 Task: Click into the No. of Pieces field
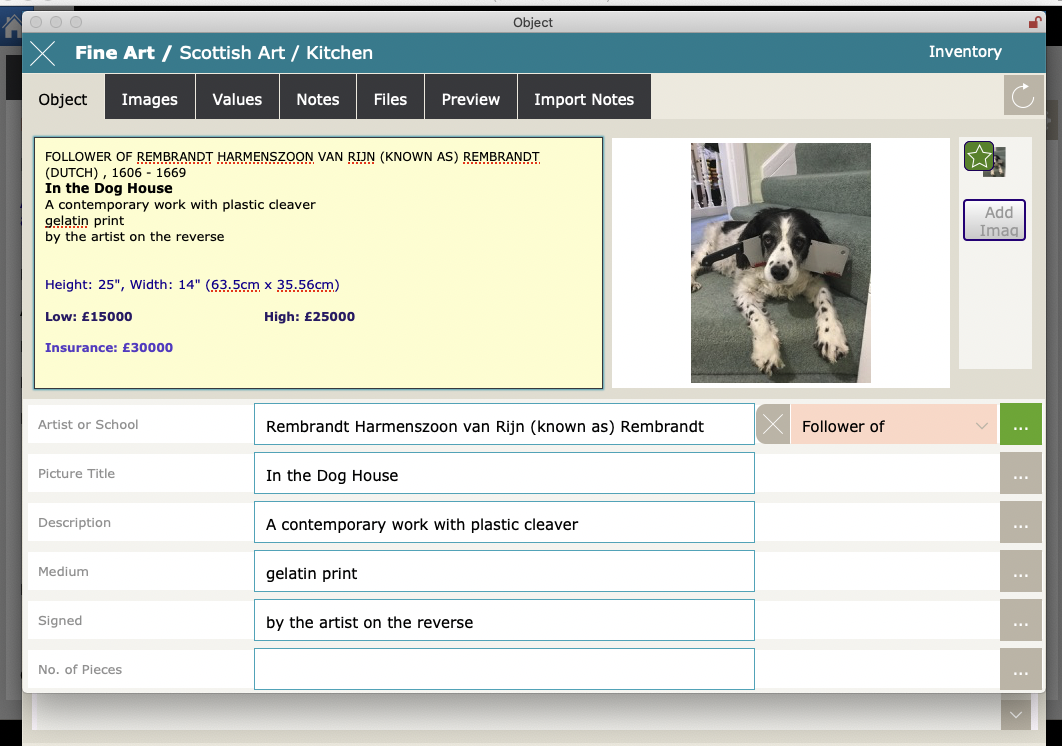(x=504, y=669)
